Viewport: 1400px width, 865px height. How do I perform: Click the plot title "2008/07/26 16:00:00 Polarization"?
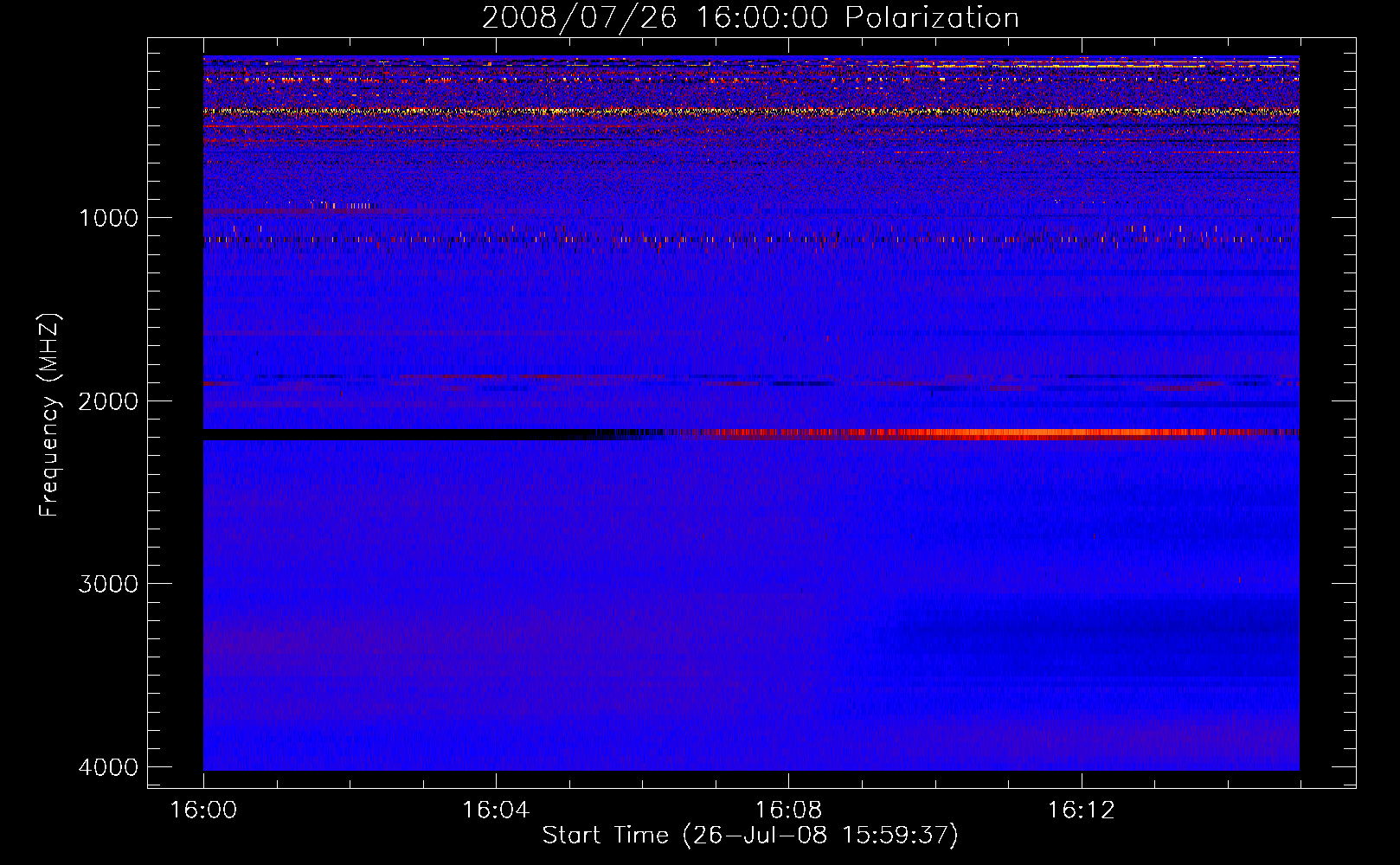point(750,17)
